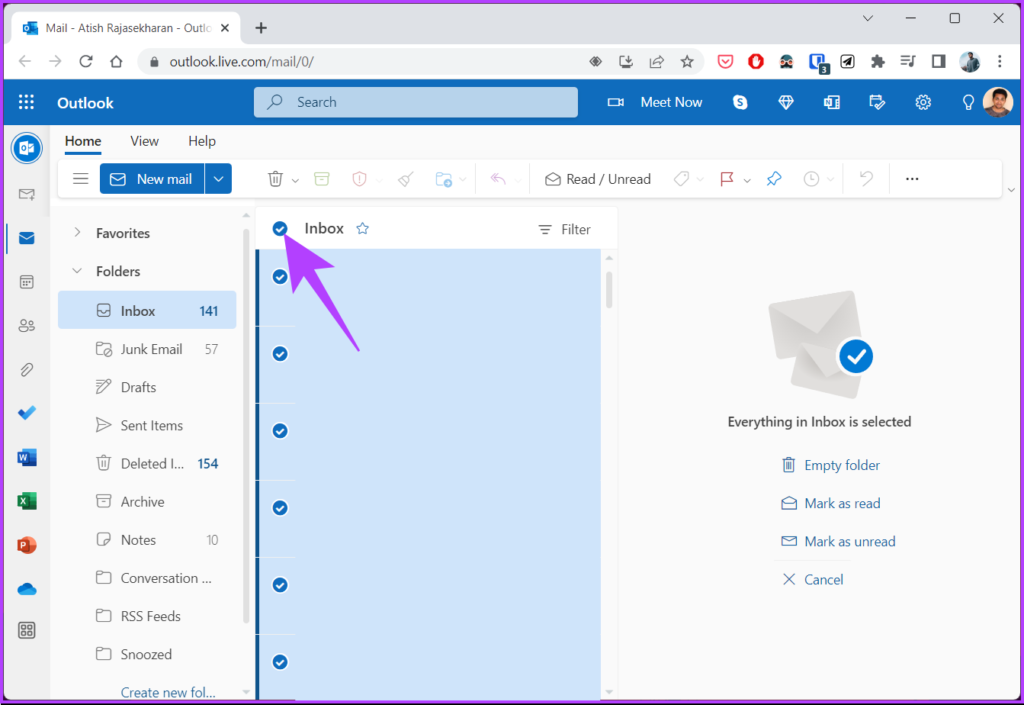
Task: Open the Delete options dropdown arrow
Action: pyautogui.click(x=295, y=180)
